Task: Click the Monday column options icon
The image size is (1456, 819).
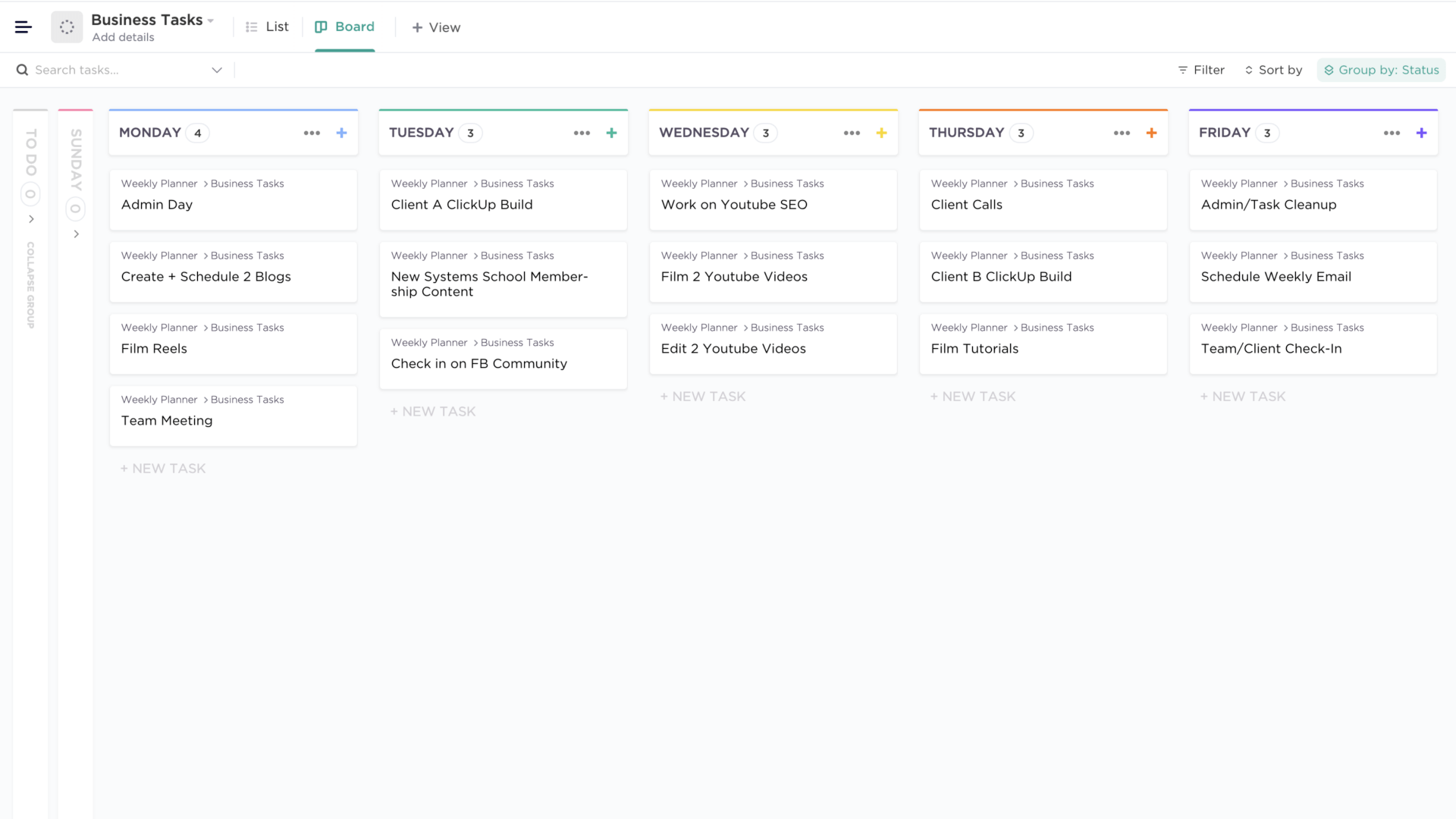Action: [x=311, y=133]
